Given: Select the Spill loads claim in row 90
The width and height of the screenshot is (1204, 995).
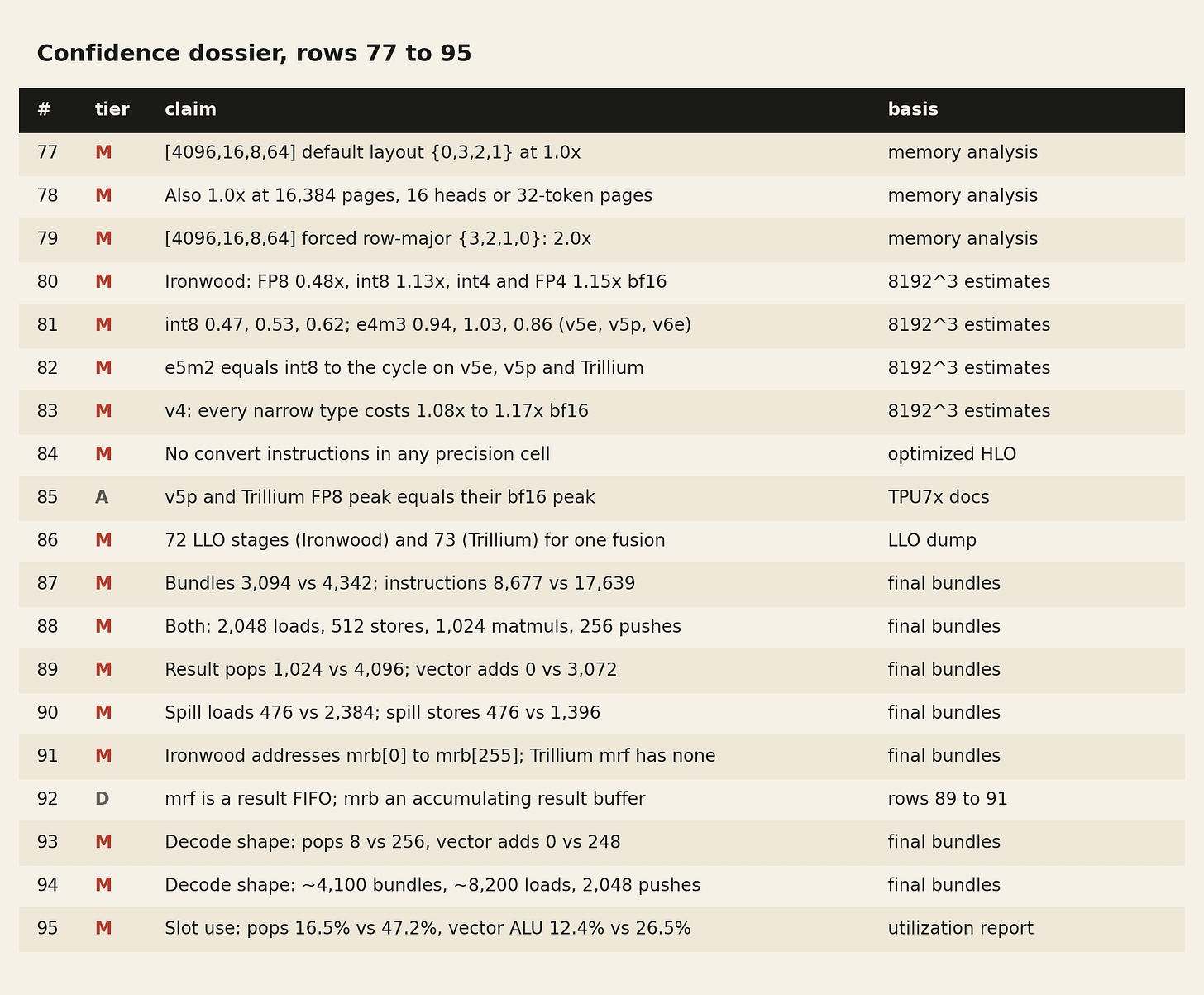Looking at the screenshot, I should click(x=383, y=713).
